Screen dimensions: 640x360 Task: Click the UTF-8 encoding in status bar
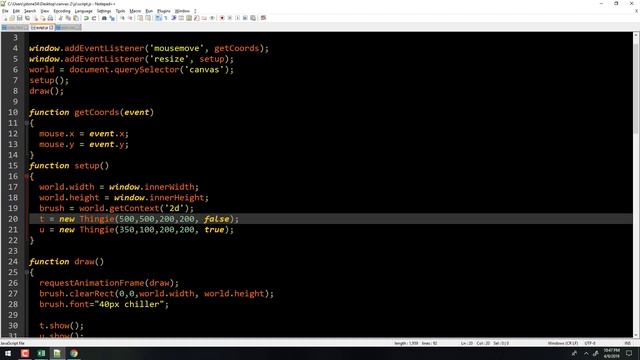click(x=590, y=343)
